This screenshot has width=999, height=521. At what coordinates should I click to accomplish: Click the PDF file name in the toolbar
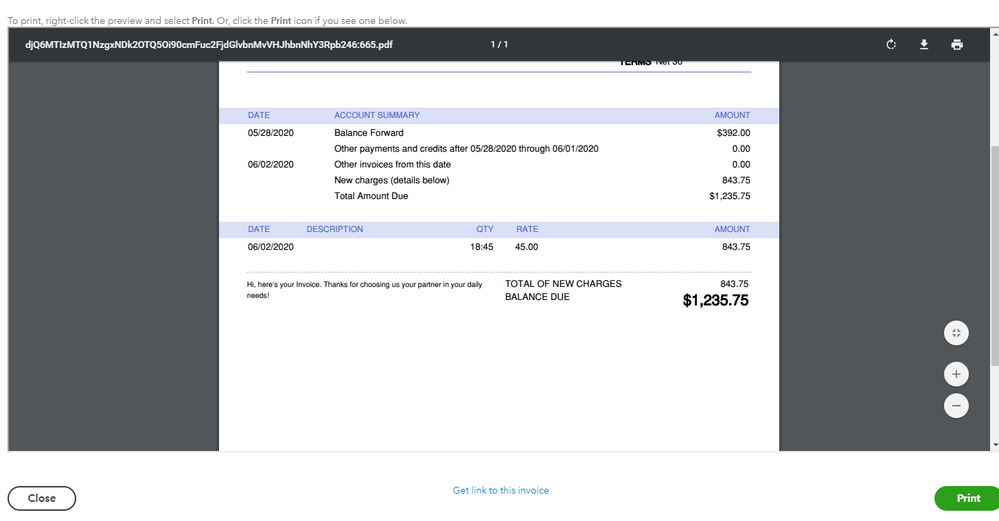pyautogui.click(x=208, y=45)
